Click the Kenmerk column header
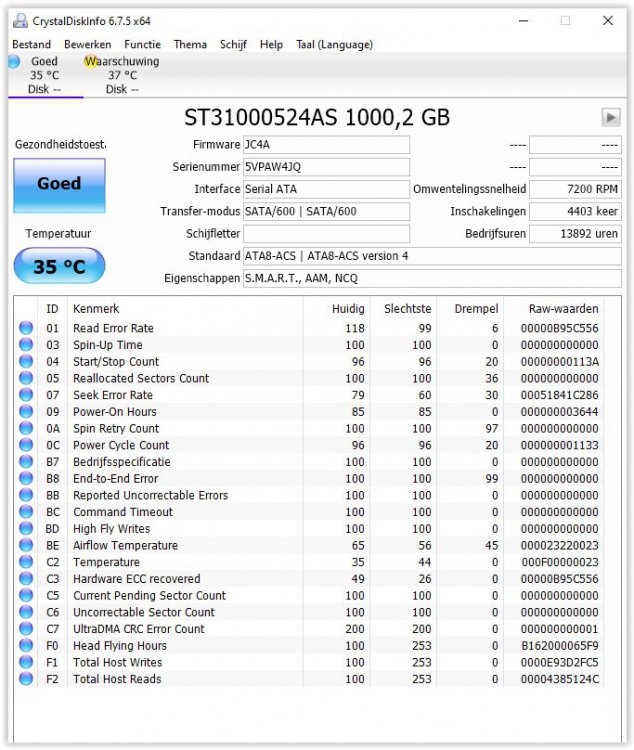Screen dimensions: 634x750 point(96,309)
